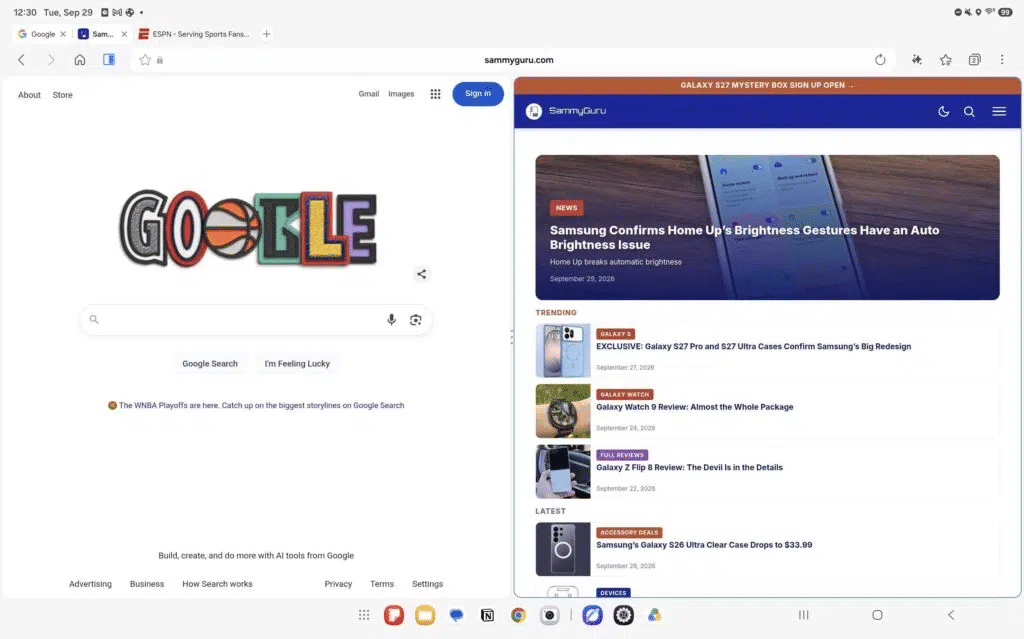Open Gmail from Google header

[x=368, y=94]
